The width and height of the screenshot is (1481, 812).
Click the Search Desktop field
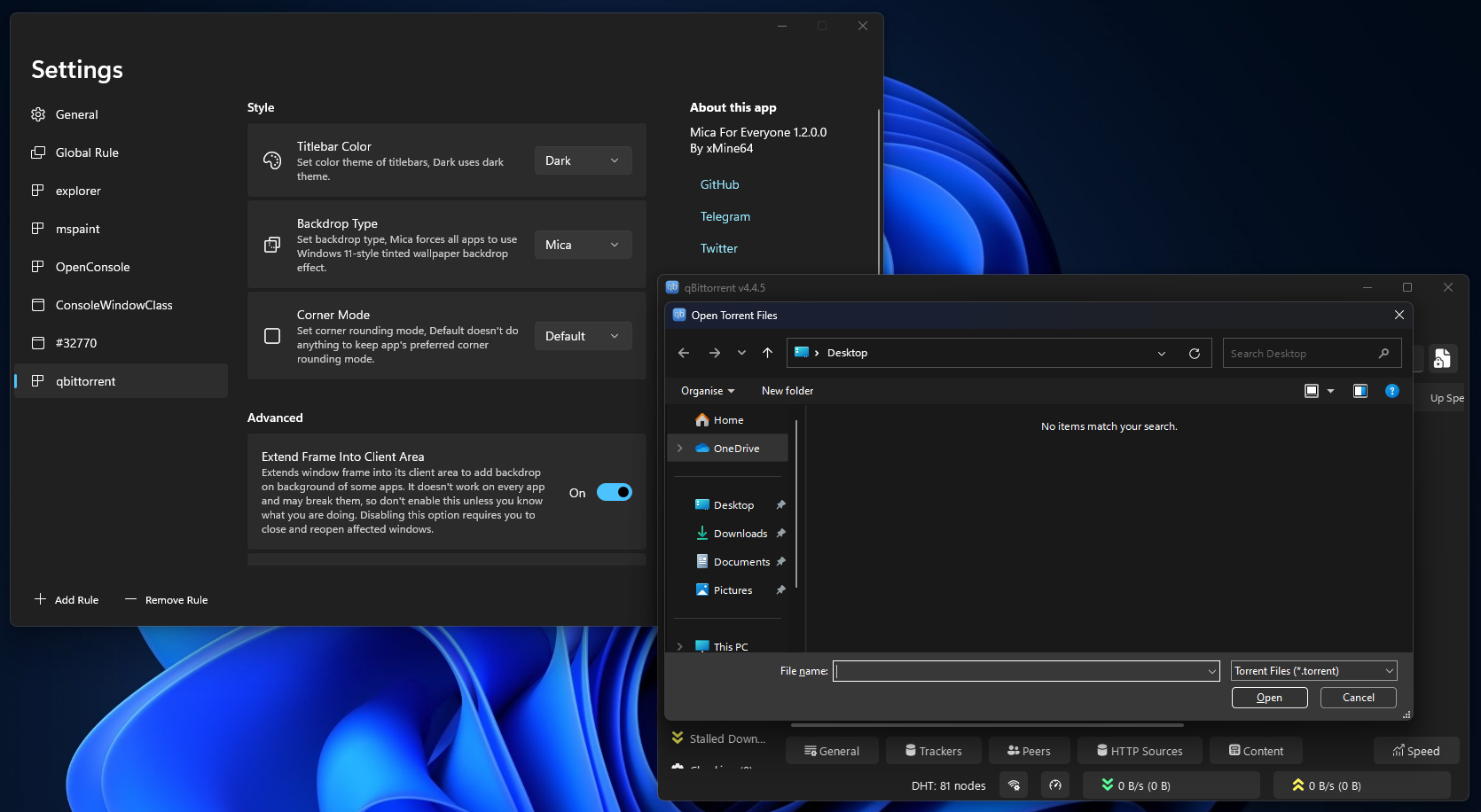pyautogui.click(x=1312, y=353)
